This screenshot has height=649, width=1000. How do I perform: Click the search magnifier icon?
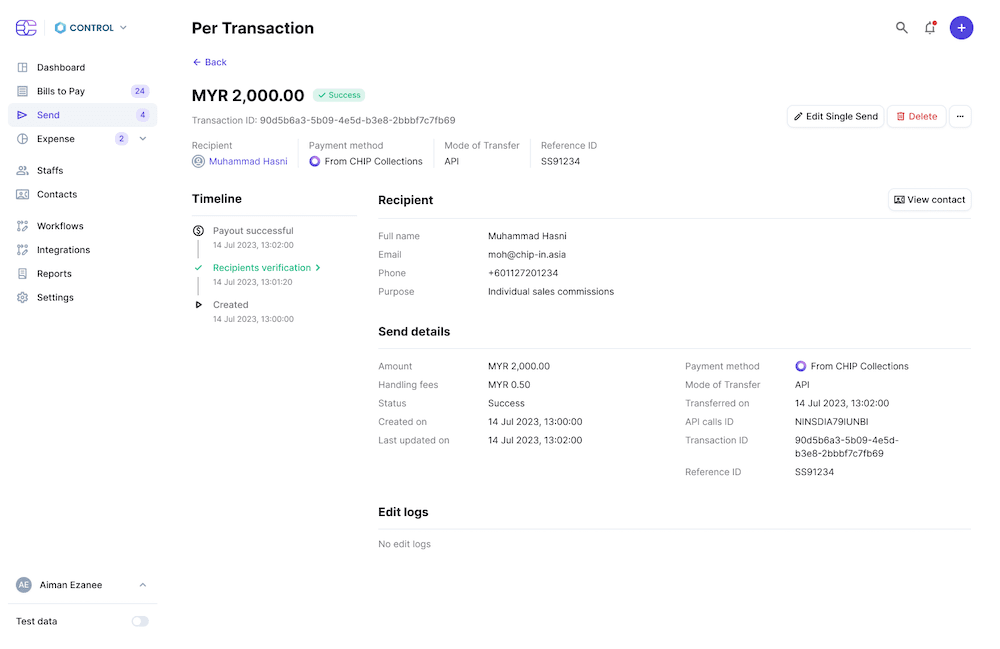coord(901,28)
